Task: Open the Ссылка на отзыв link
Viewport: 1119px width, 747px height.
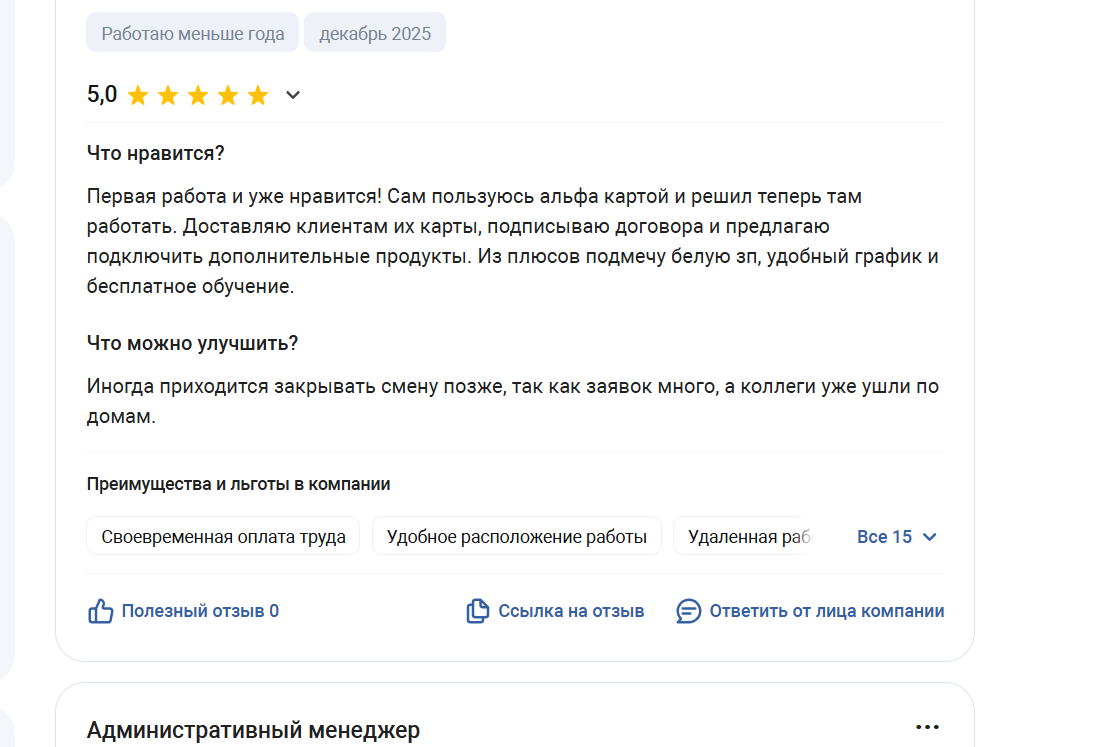Action: [x=571, y=611]
